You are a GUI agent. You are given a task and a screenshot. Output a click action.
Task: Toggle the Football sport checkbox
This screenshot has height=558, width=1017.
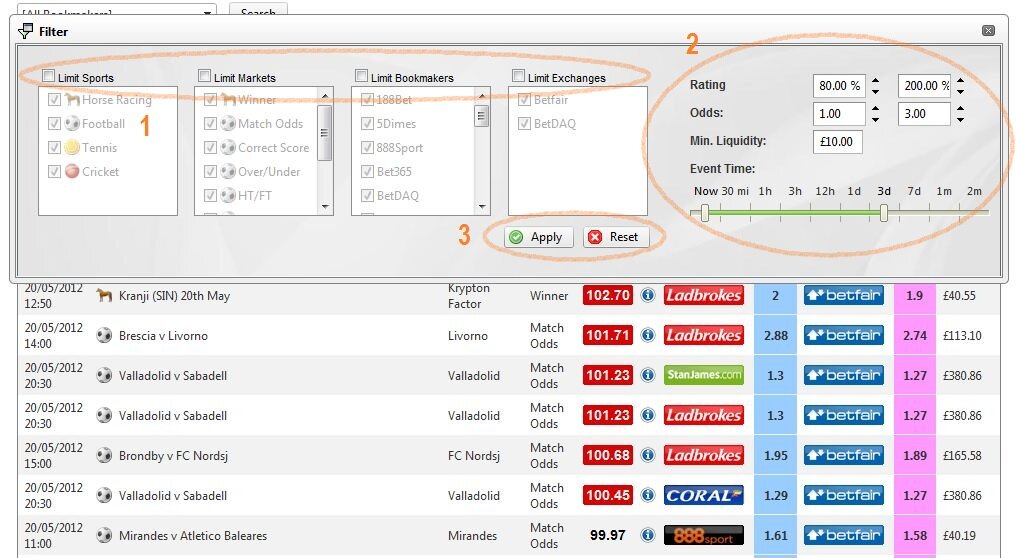click(x=54, y=123)
